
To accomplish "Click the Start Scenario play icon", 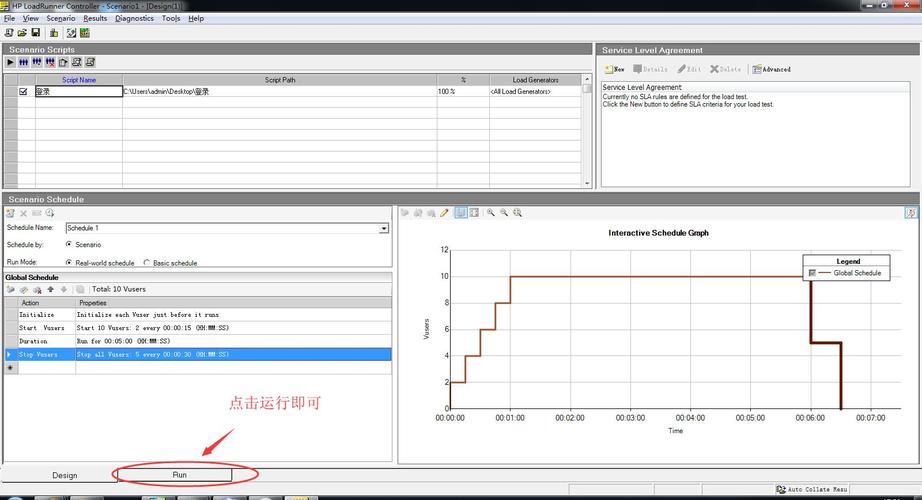I will tap(11, 62).
